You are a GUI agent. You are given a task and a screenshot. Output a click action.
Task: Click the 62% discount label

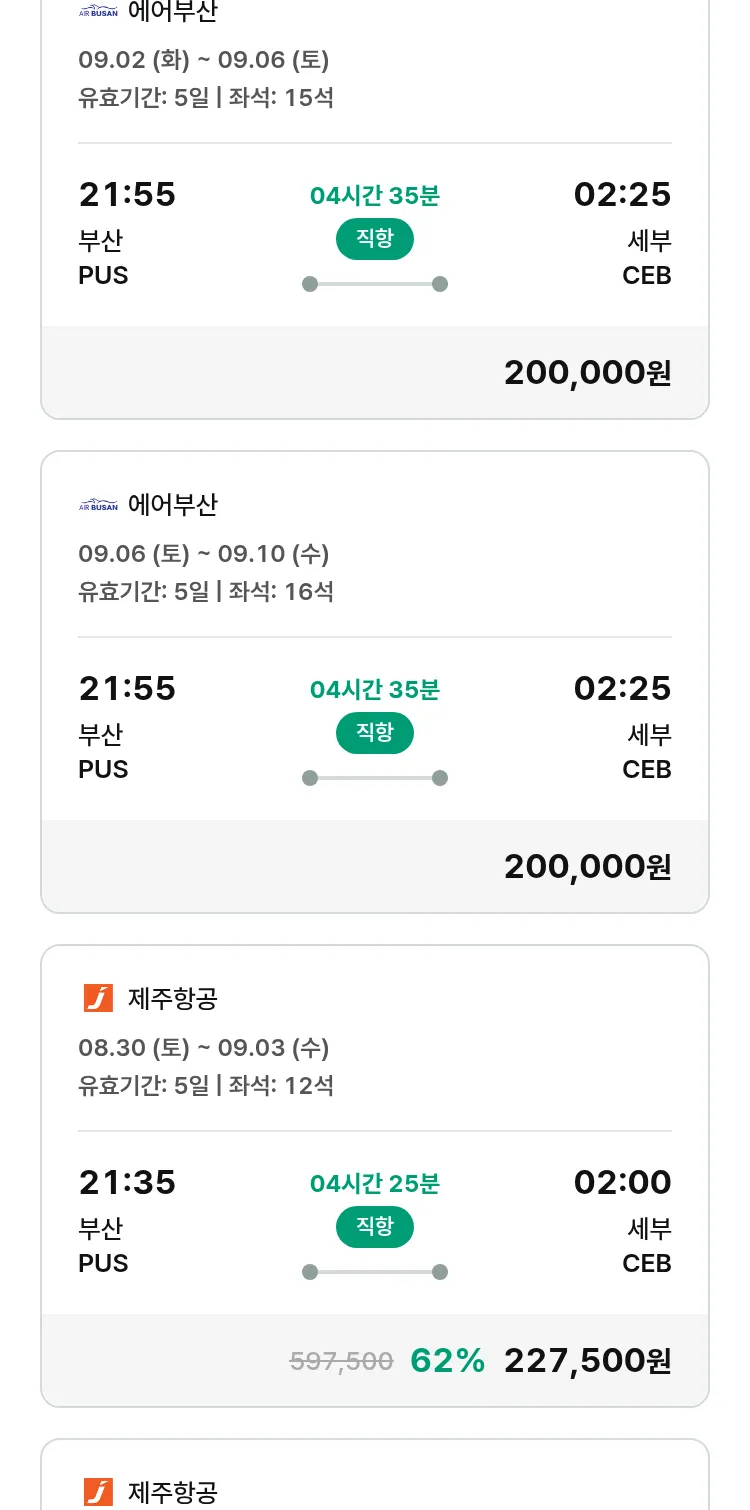click(447, 1360)
